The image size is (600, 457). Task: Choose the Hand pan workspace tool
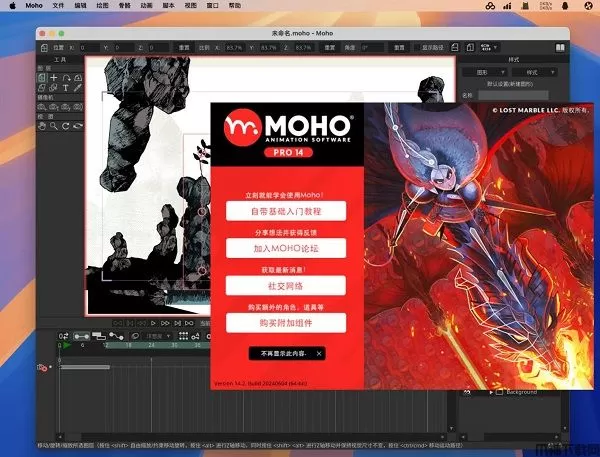pos(41,126)
